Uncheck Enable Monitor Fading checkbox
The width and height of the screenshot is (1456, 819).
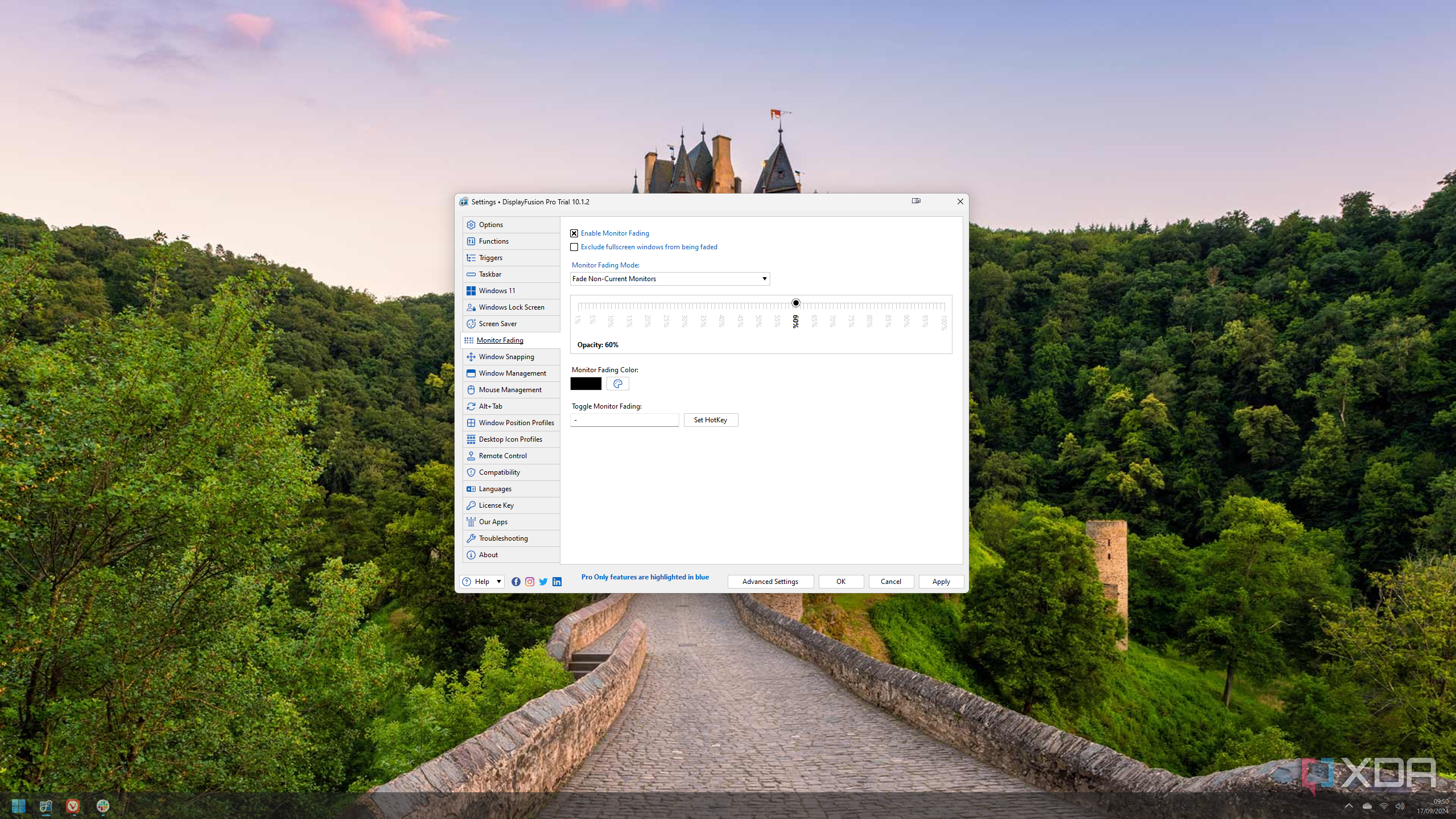pyautogui.click(x=574, y=233)
